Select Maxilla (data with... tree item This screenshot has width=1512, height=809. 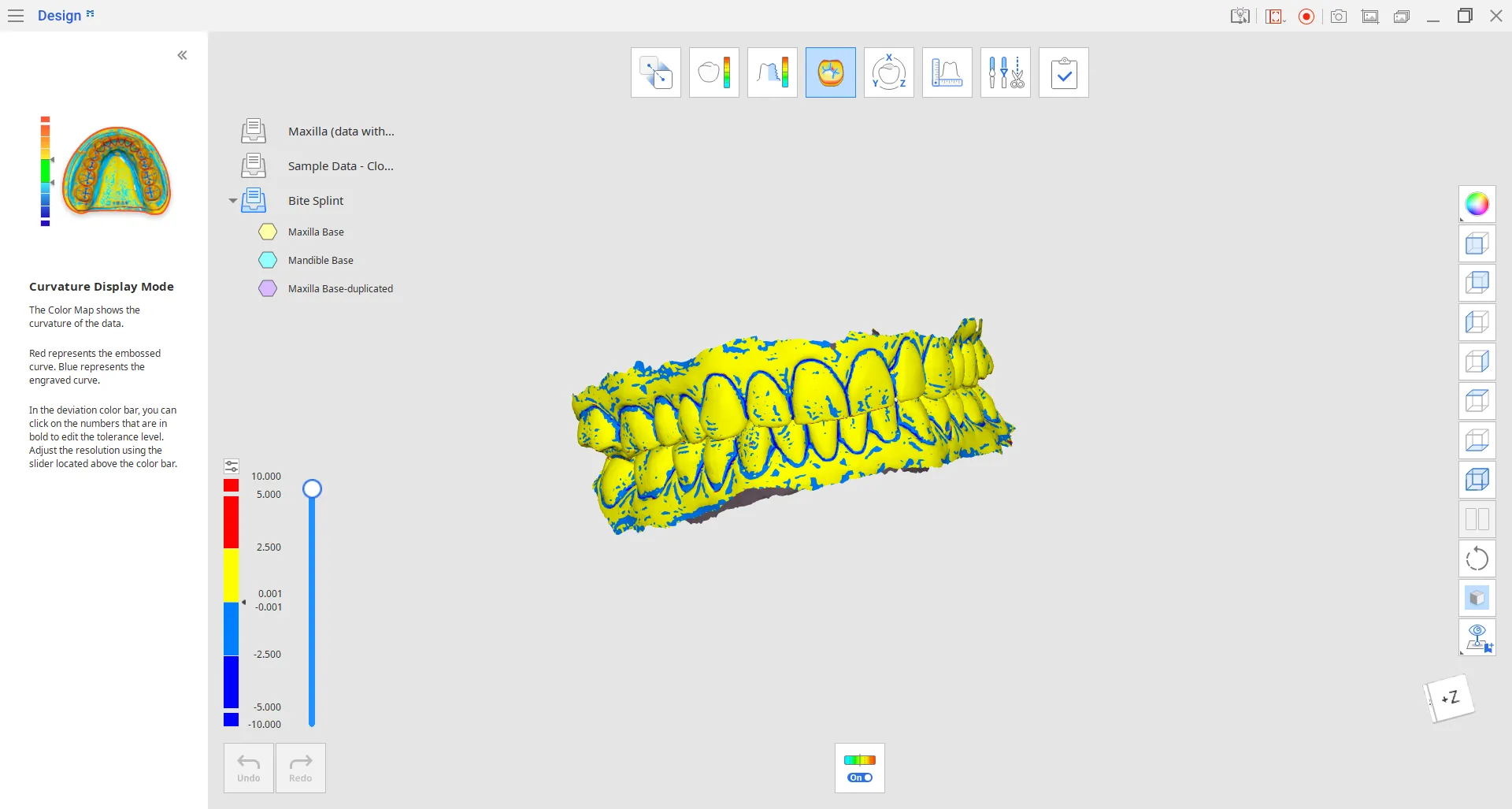341,132
